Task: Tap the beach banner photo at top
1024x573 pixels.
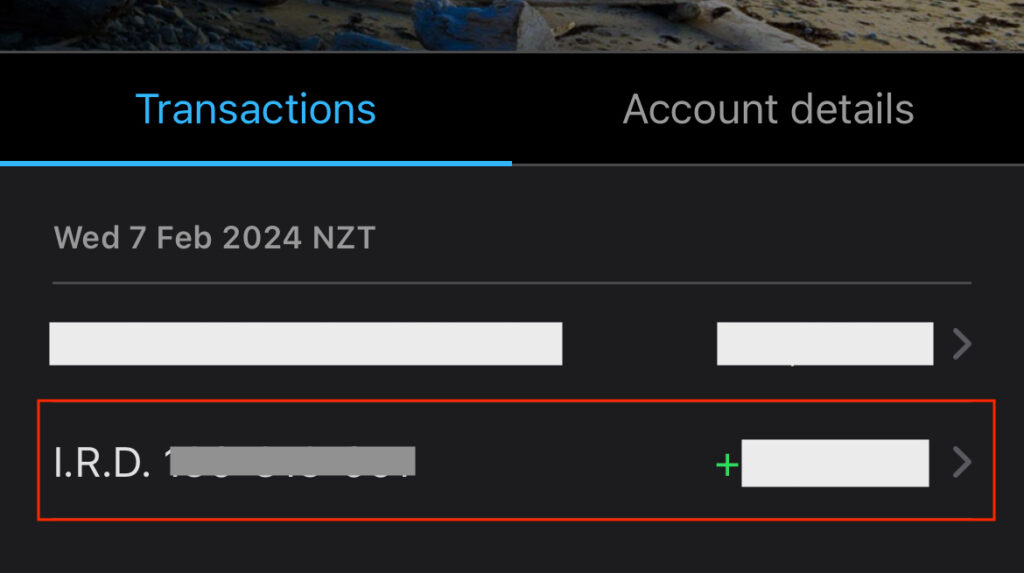Action: coord(512,25)
